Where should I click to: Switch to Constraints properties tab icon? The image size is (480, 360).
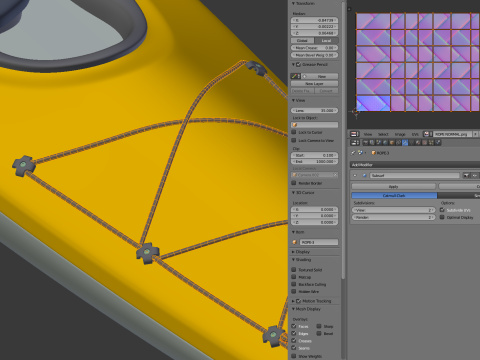coord(398,143)
